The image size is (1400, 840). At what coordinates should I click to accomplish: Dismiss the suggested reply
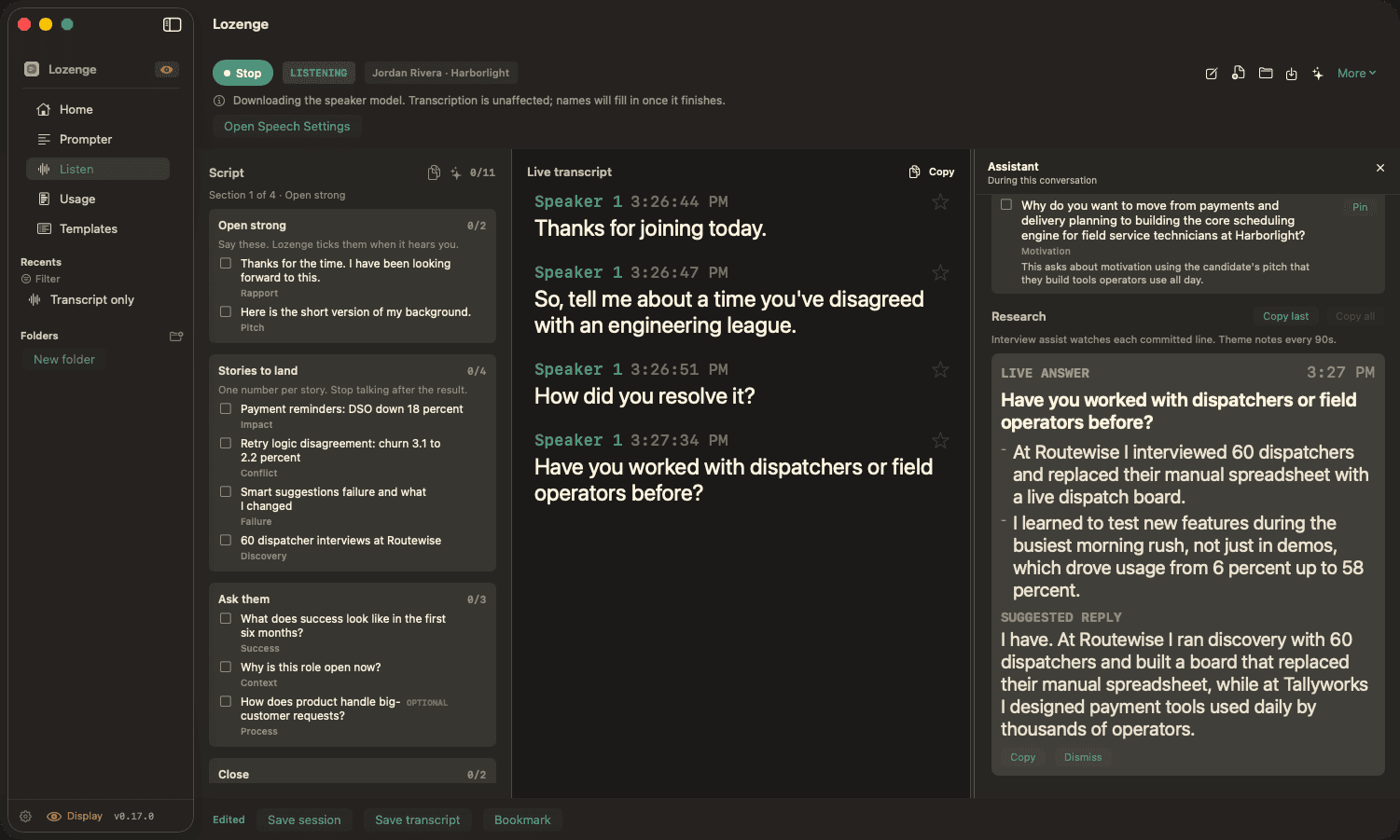click(1083, 757)
